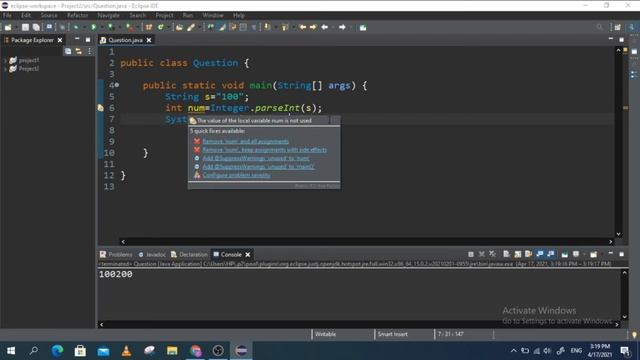Click Configure problem severity quick fix
This screenshot has width=640, height=360.
(236, 175)
